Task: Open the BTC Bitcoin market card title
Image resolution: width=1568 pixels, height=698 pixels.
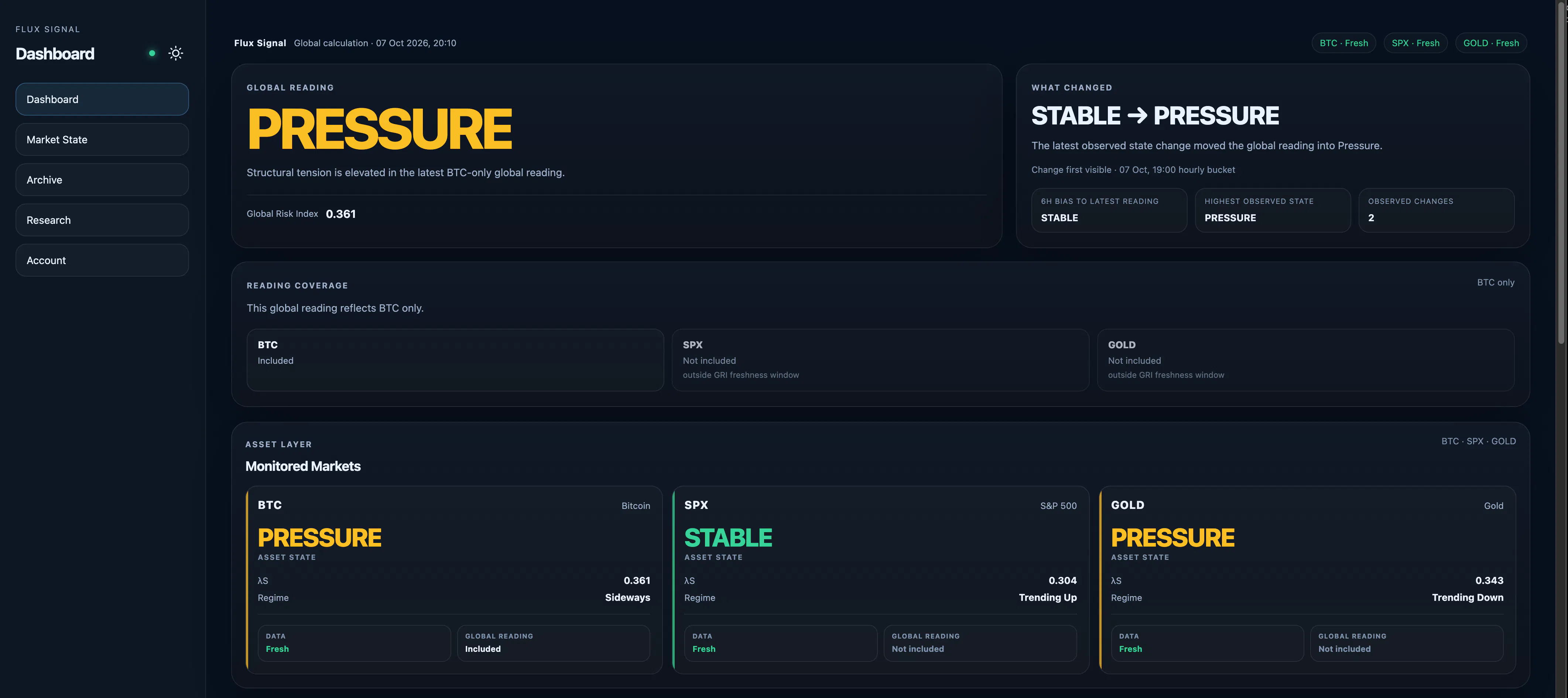Action: (x=270, y=505)
